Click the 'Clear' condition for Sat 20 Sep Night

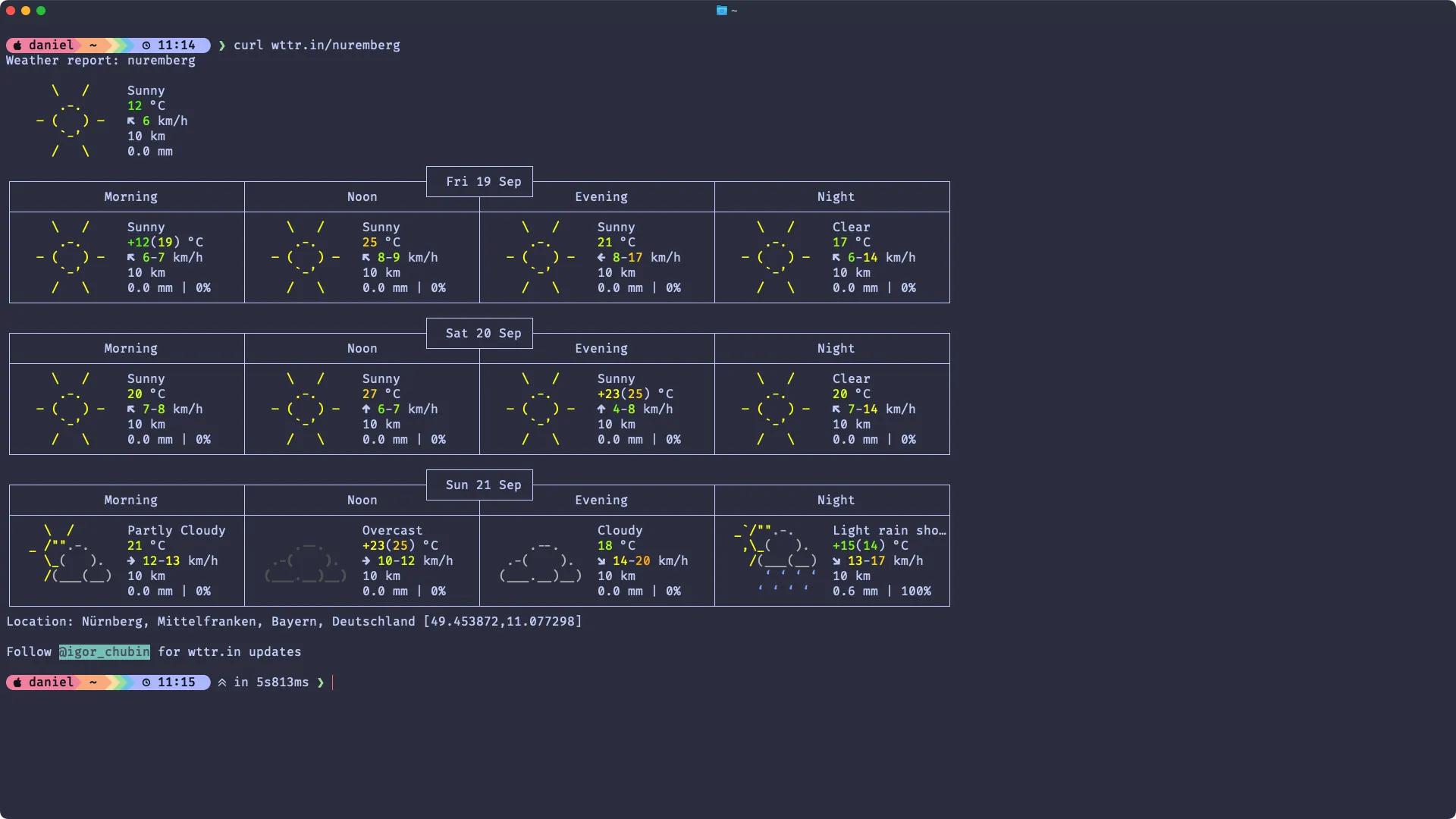[x=852, y=379]
